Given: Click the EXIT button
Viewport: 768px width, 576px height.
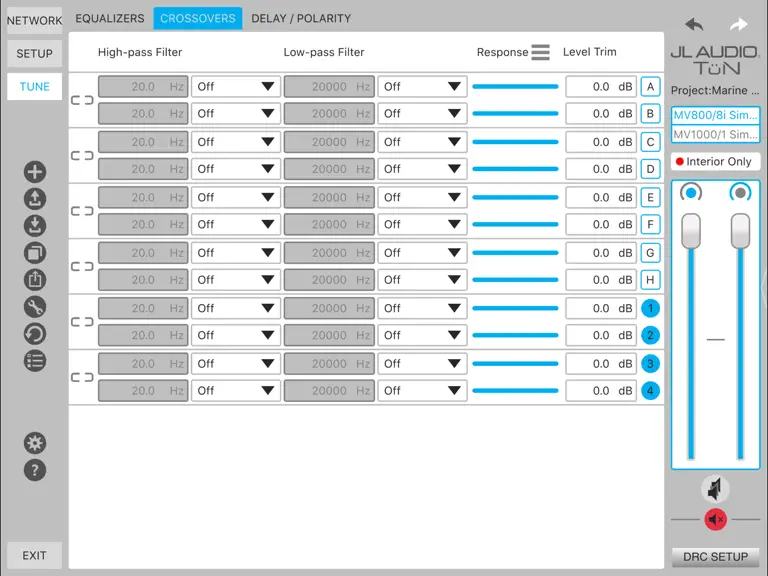Looking at the screenshot, I should (x=34, y=555).
